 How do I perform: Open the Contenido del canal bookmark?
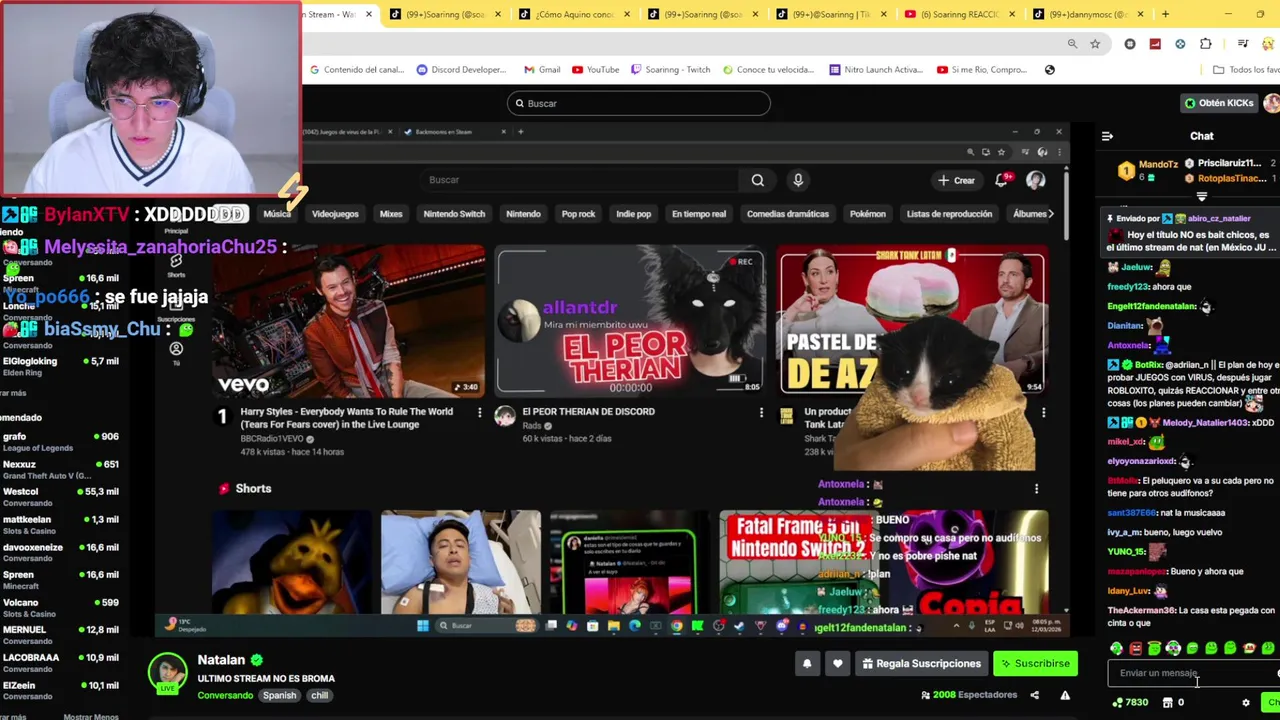[357, 70]
